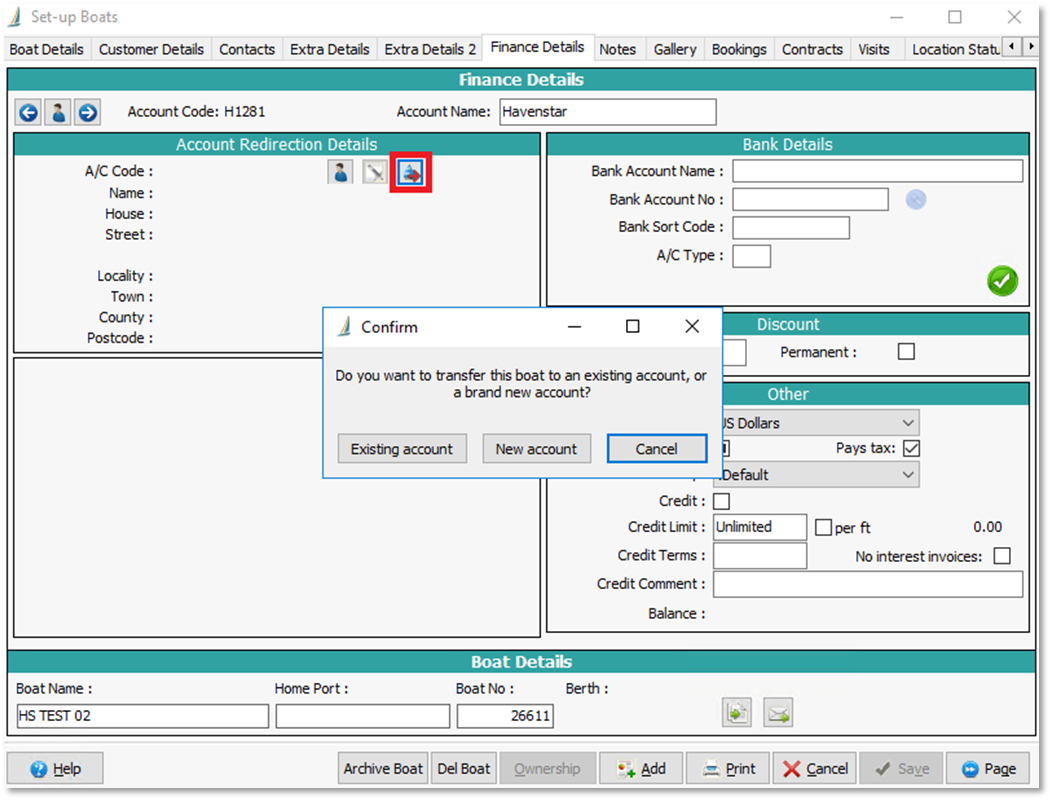Enable the No interest invoices checkbox
This screenshot has height=801, width=1052.
1002,556
